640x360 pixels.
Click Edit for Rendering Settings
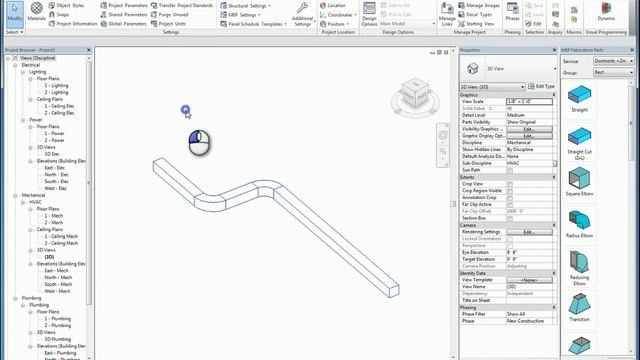coord(529,232)
